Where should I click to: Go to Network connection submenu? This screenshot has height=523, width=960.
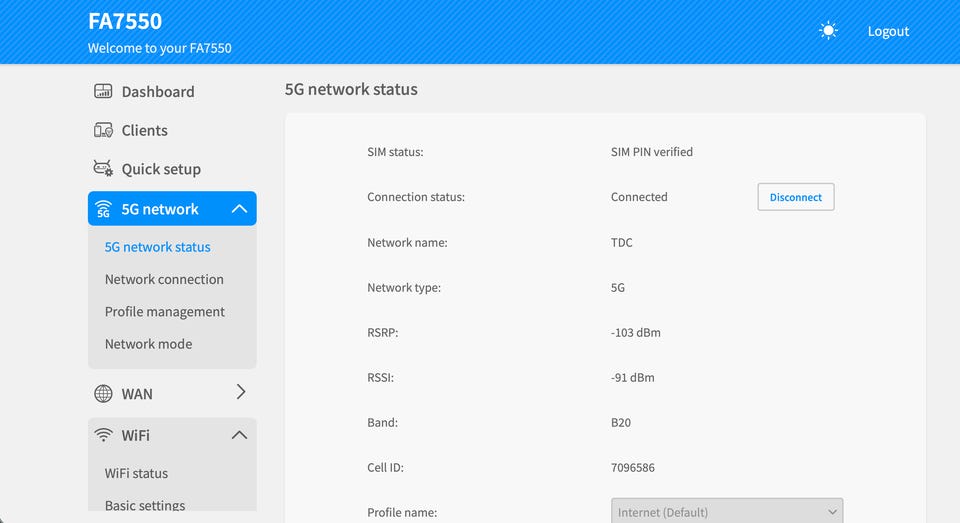click(x=164, y=279)
